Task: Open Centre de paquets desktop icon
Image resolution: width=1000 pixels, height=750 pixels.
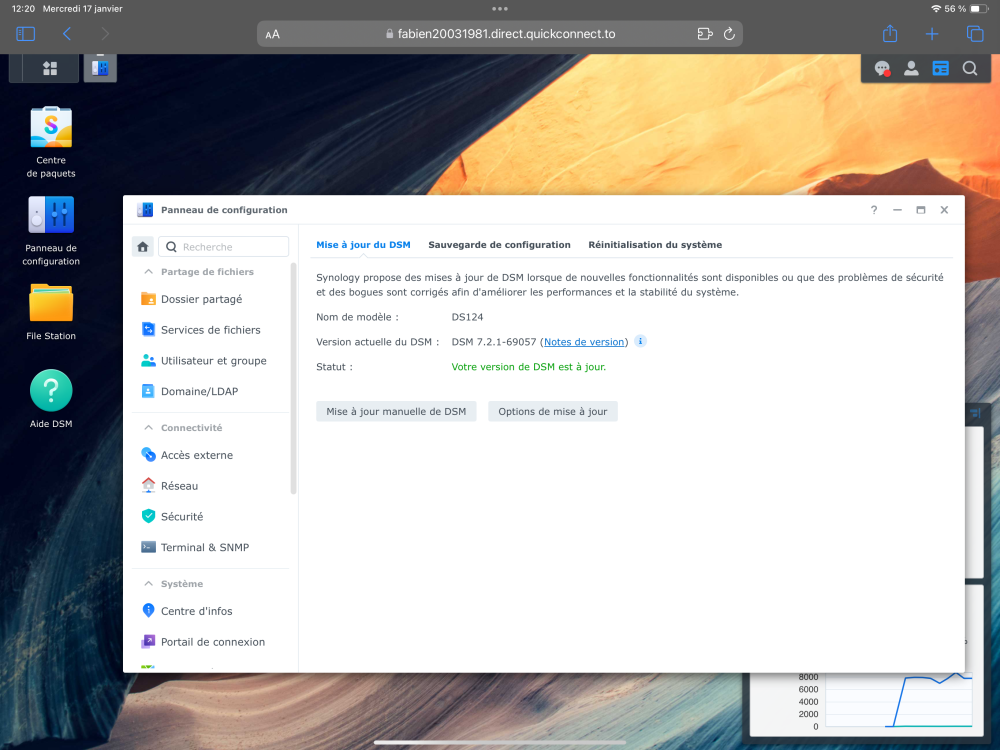Action: pyautogui.click(x=51, y=127)
